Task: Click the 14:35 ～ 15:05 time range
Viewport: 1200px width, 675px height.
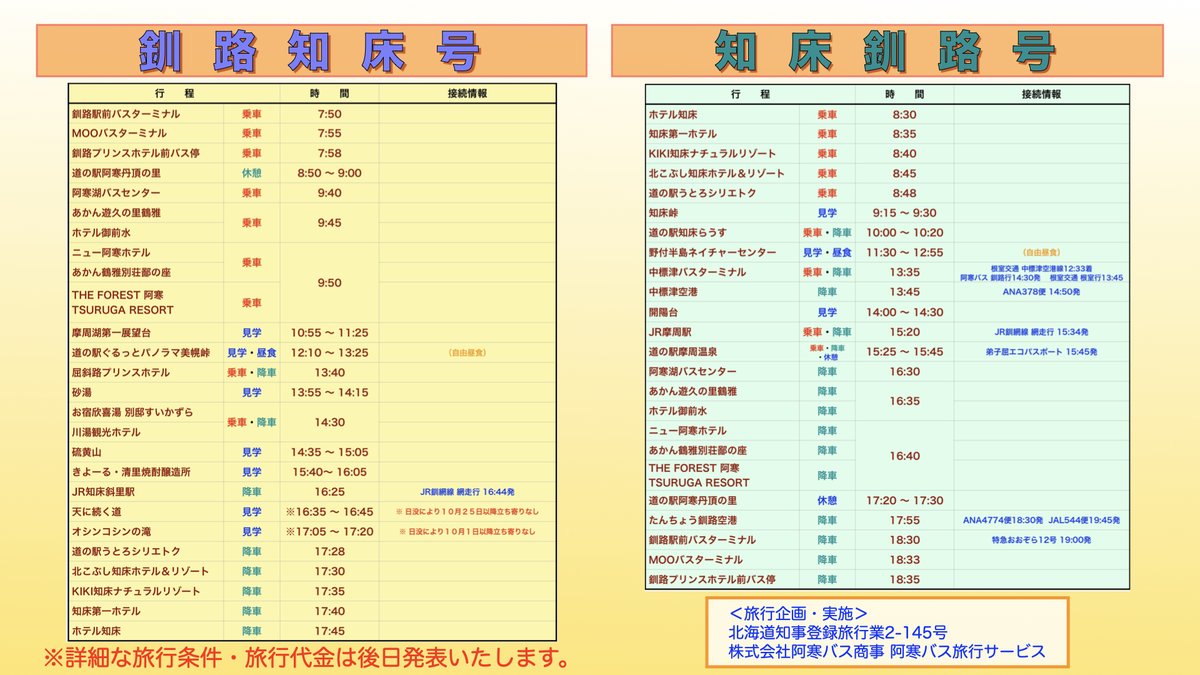Action: (329, 452)
